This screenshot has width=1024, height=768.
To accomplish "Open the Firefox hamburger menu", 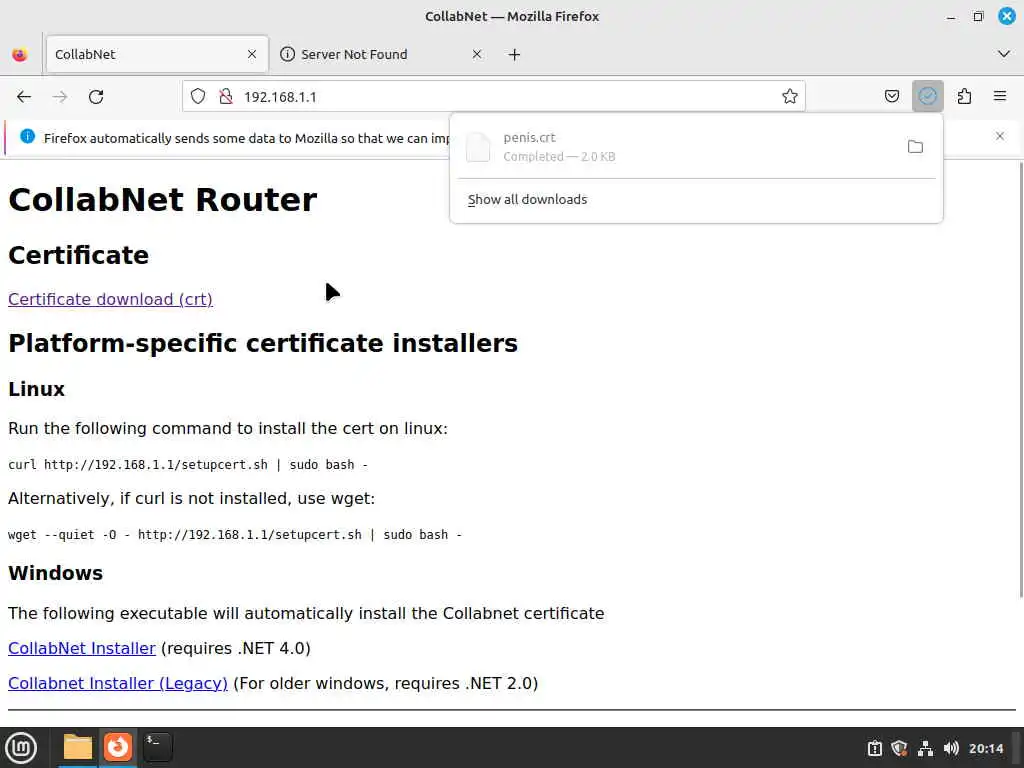I will [1000, 97].
